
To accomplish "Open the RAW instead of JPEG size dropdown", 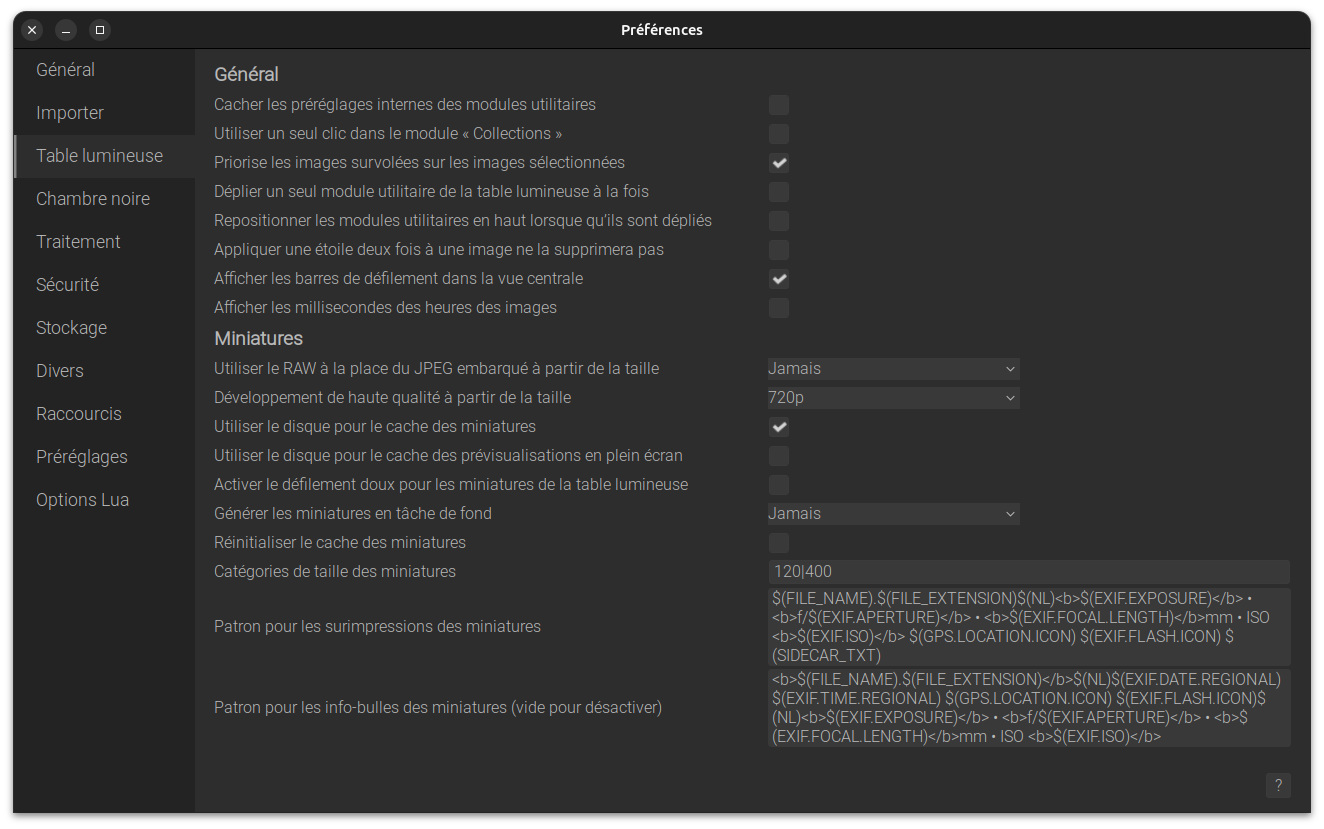I will click(x=893, y=369).
